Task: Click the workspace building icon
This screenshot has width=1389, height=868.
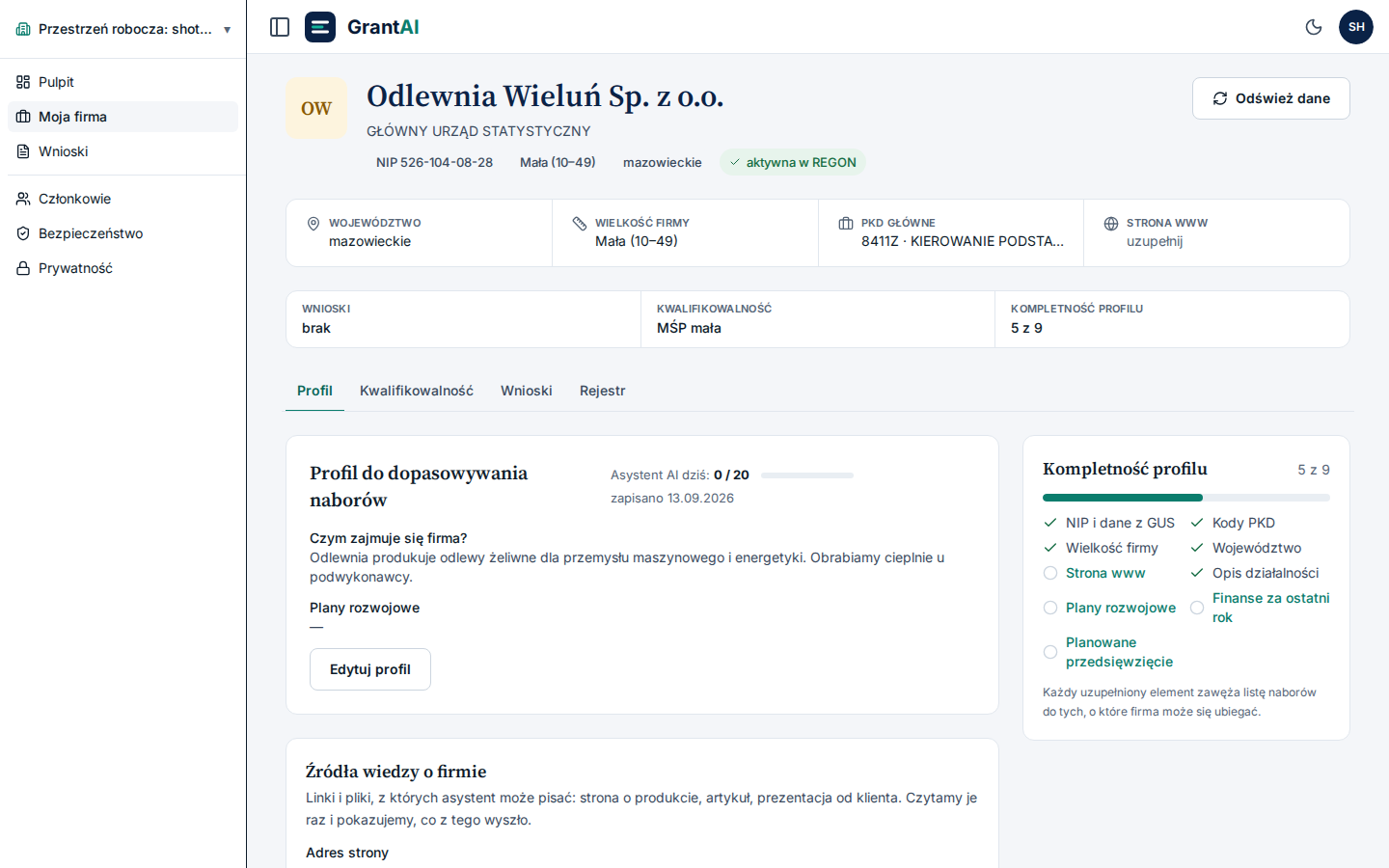Action: click(23, 29)
